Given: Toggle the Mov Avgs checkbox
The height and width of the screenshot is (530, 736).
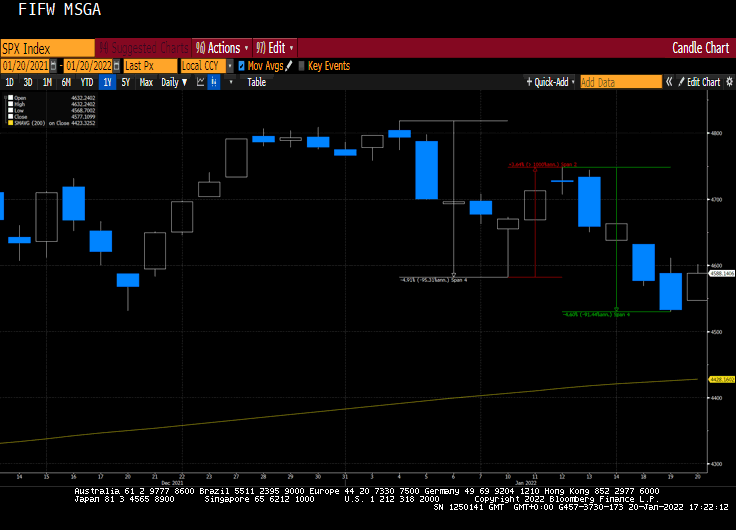Looking at the screenshot, I should (x=241, y=66).
